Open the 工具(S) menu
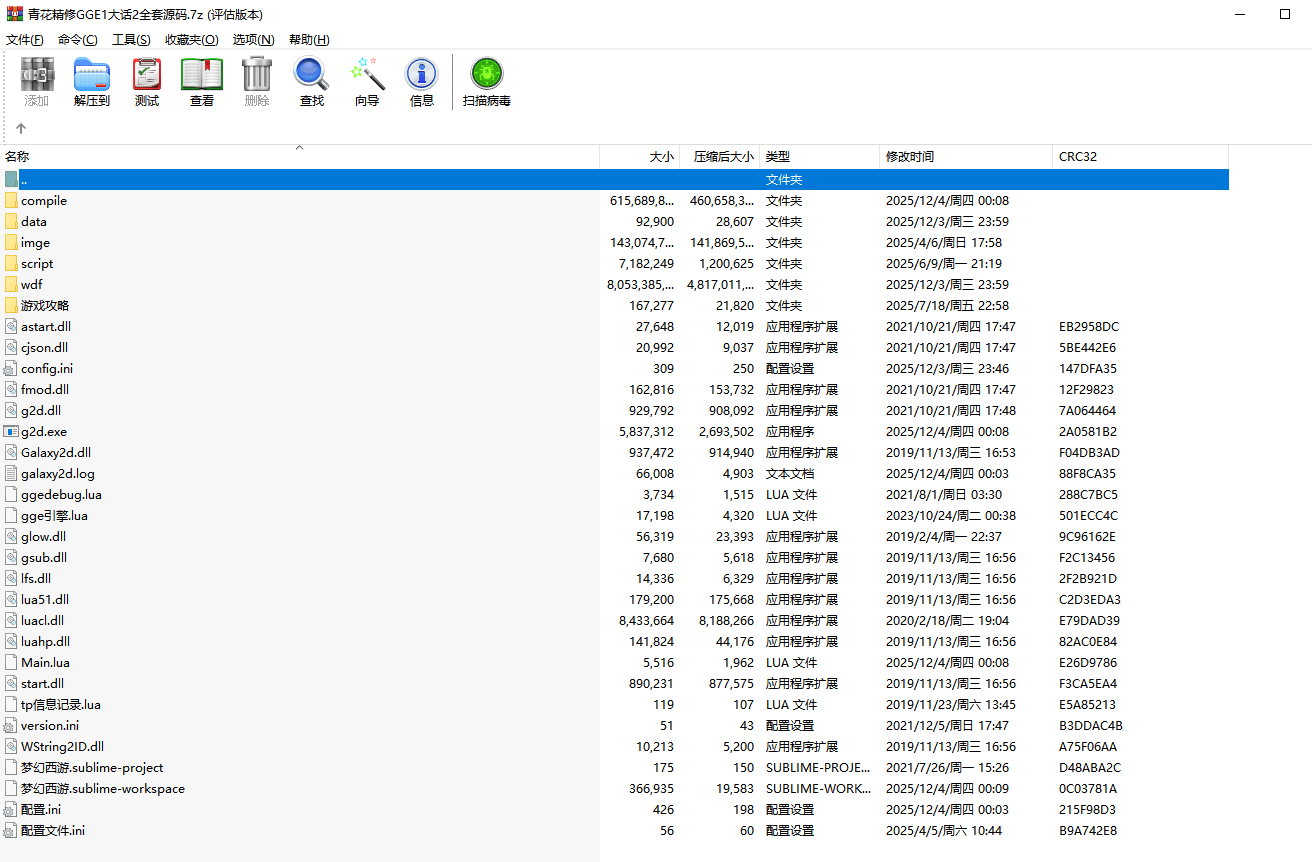The width and height of the screenshot is (1312, 862). click(x=131, y=40)
